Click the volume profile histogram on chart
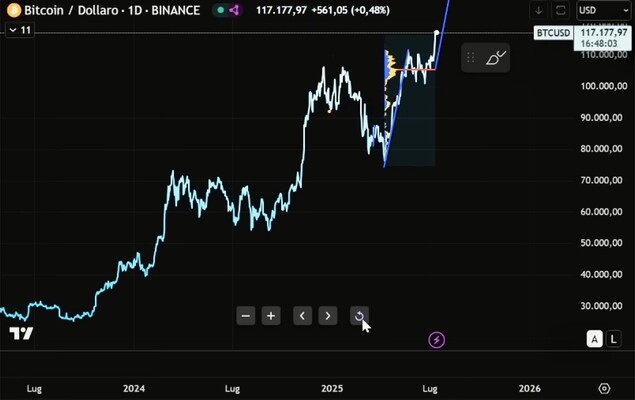Image resolution: width=635 pixels, height=400 pixels. click(389, 71)
